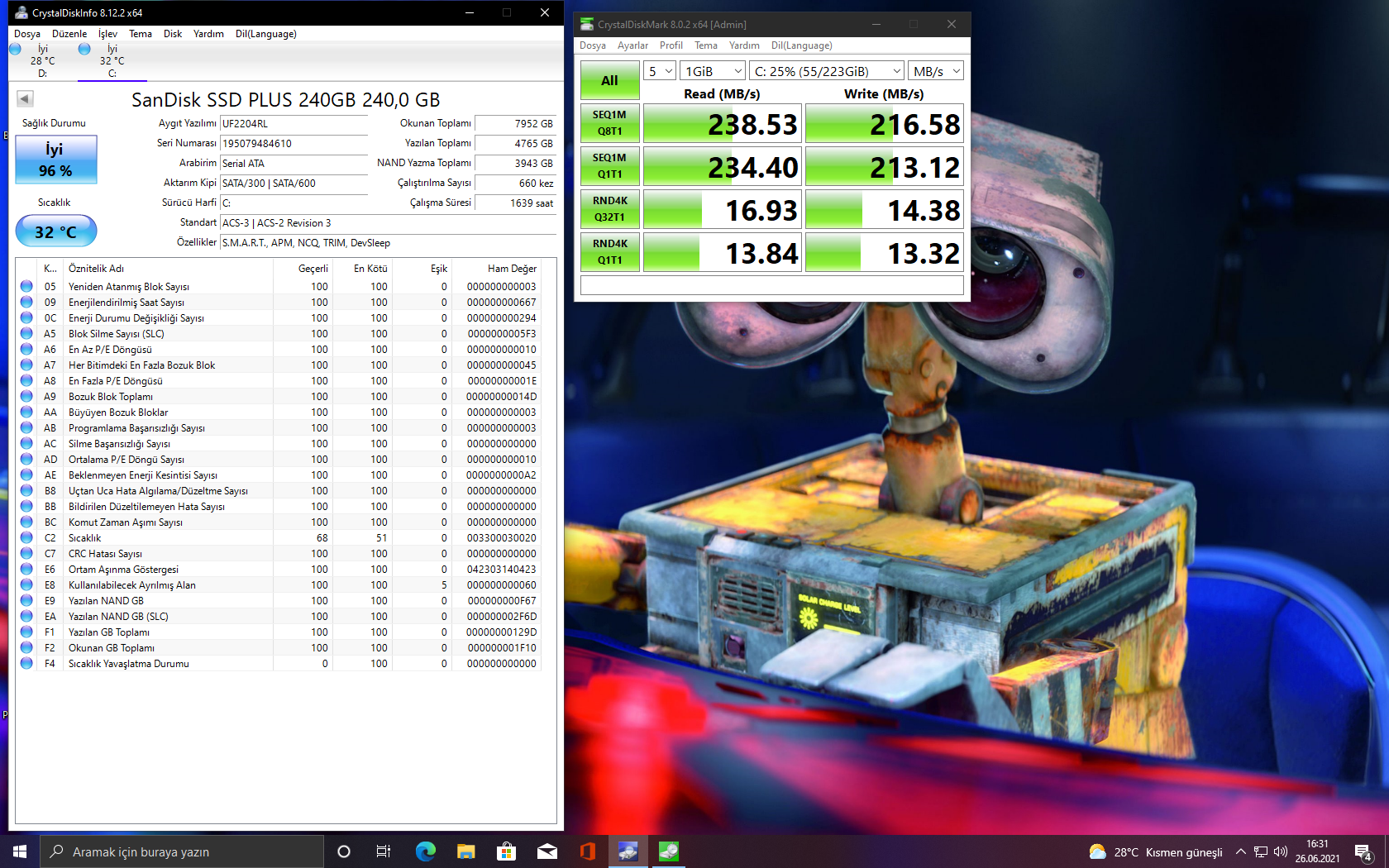Click CrystalDiskMark title bar app icon
Image resolution: width=1389 pixels, height=868 pixels.
click(587, 24)
